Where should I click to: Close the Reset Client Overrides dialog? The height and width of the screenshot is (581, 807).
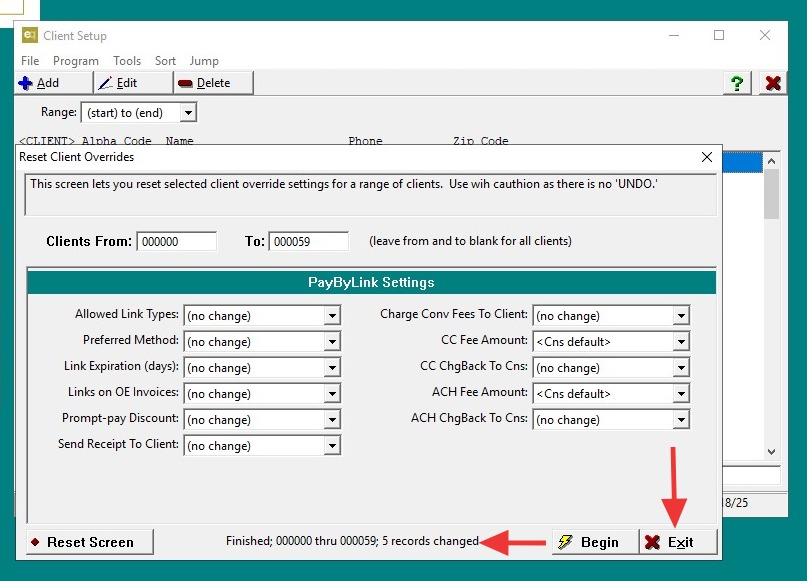[707, 157]
